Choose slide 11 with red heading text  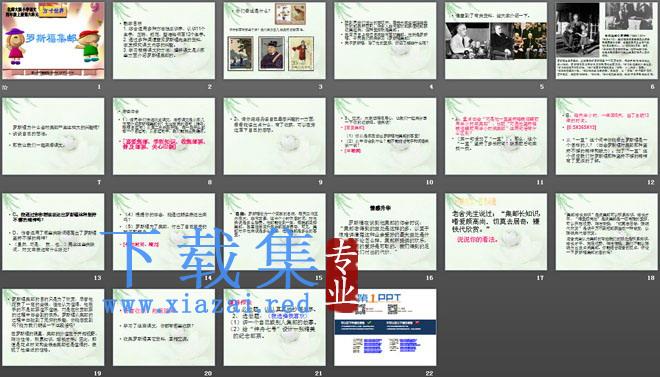tap(496, 136)
